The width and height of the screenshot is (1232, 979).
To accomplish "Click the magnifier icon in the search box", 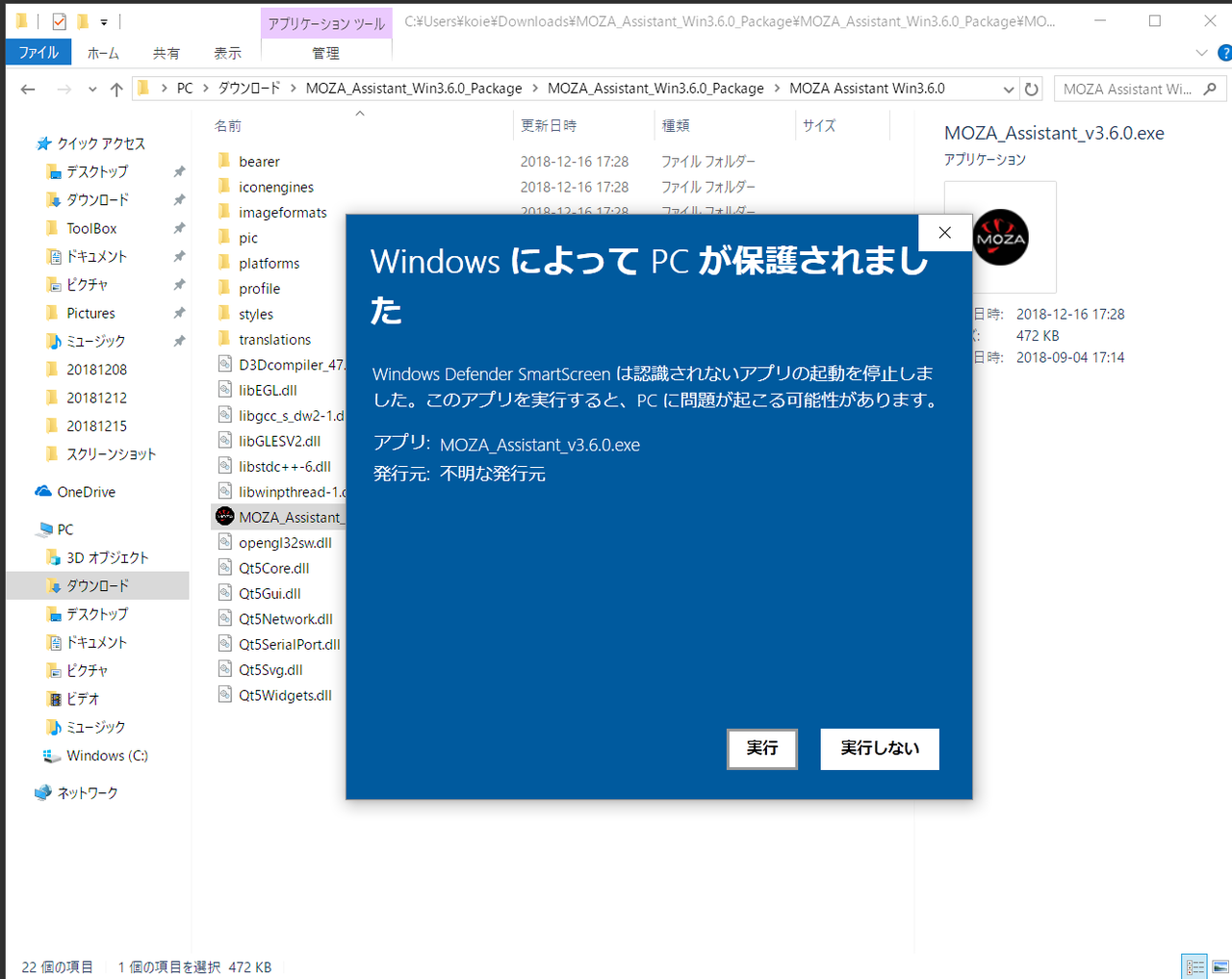I will click(1210, 89).
